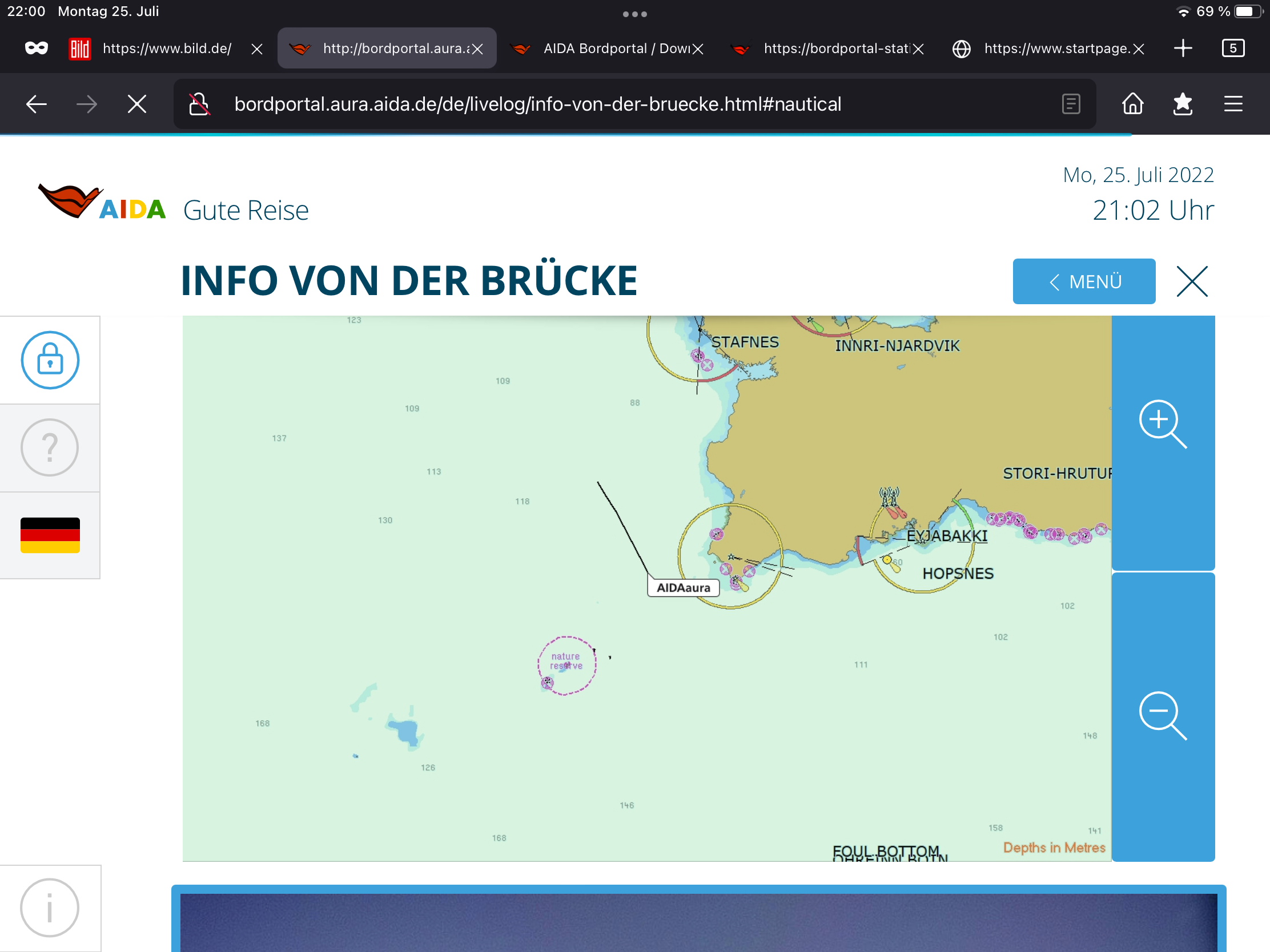Screen dimensions: 1270x952
Task: Change language via German flag
Action: point(50,535)
